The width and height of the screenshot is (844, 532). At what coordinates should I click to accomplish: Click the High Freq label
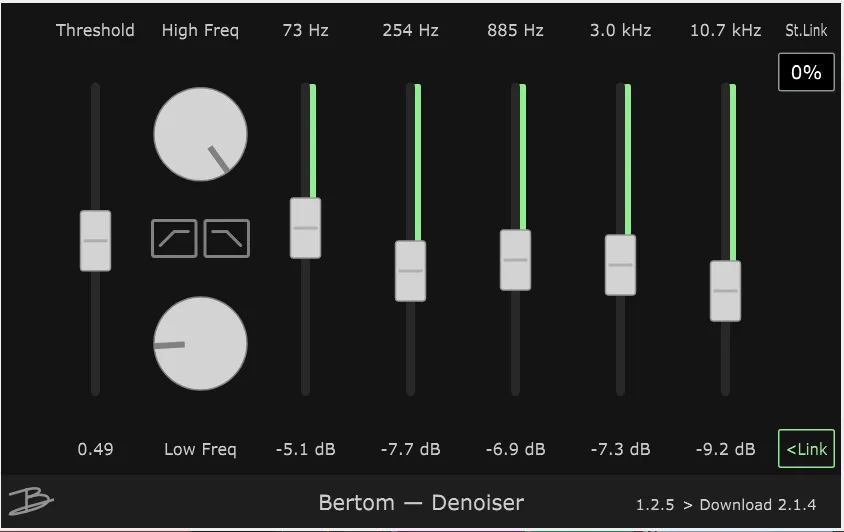click(x=200, y=31)
